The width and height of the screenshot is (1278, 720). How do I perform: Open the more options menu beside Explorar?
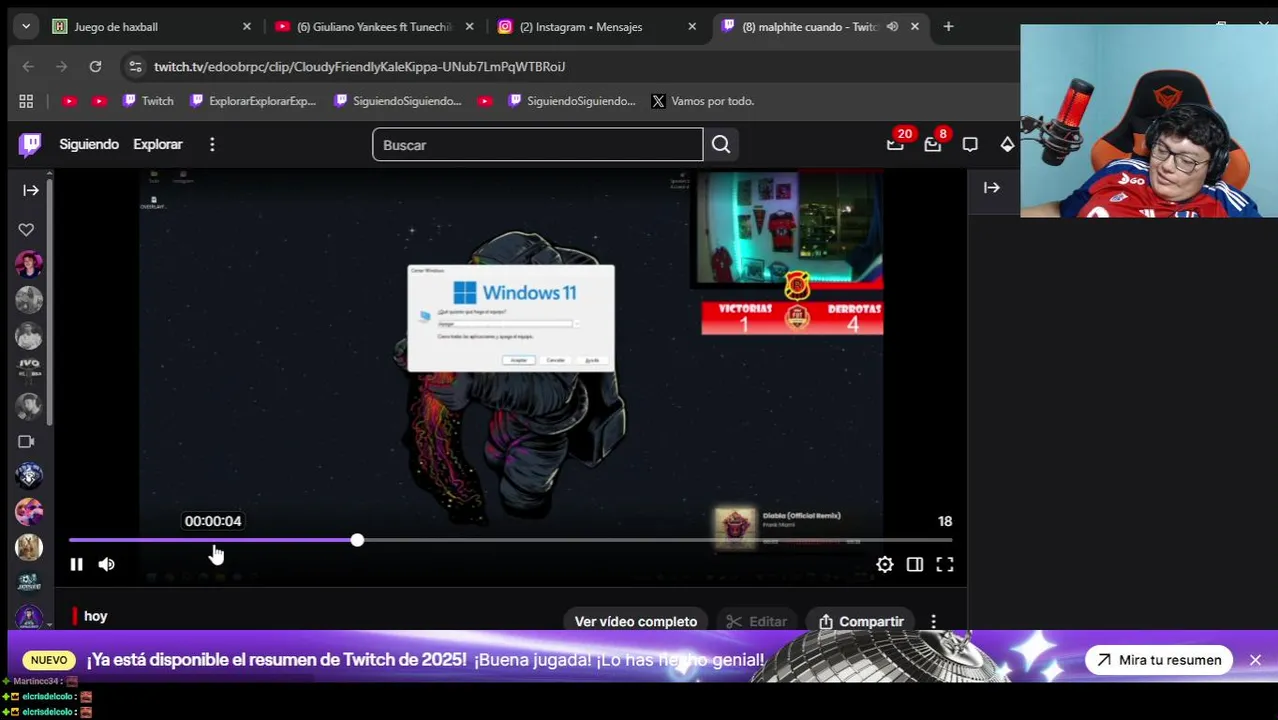212,145
